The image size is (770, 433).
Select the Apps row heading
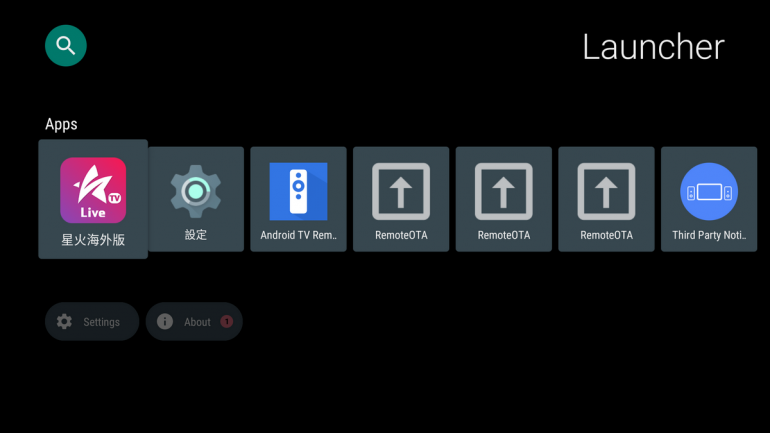61,124
